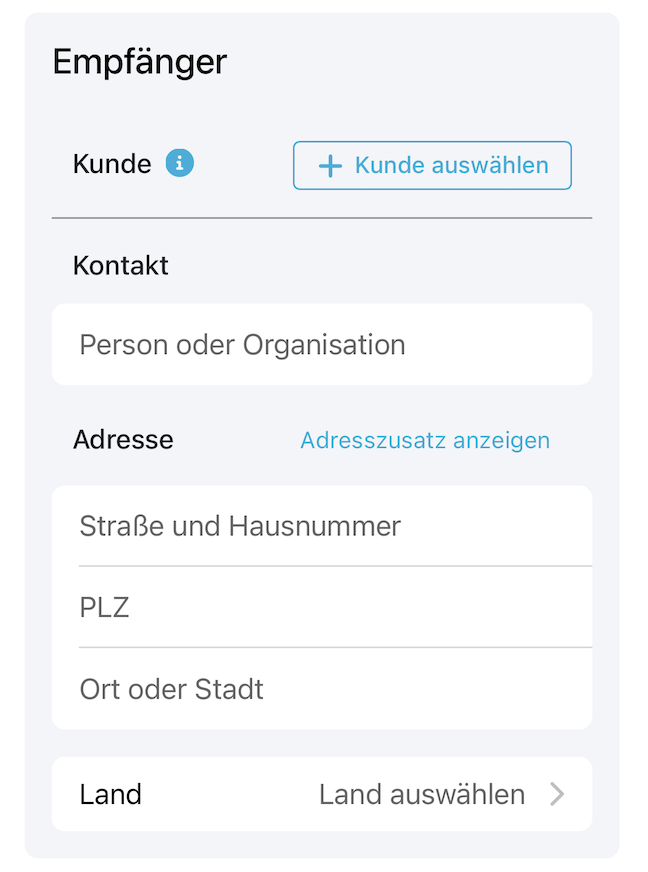Viewport: 648px width, 872px height.
Task: Show the address supplement via Adresszusatz anzeigen
Action: tap(425, 440)
